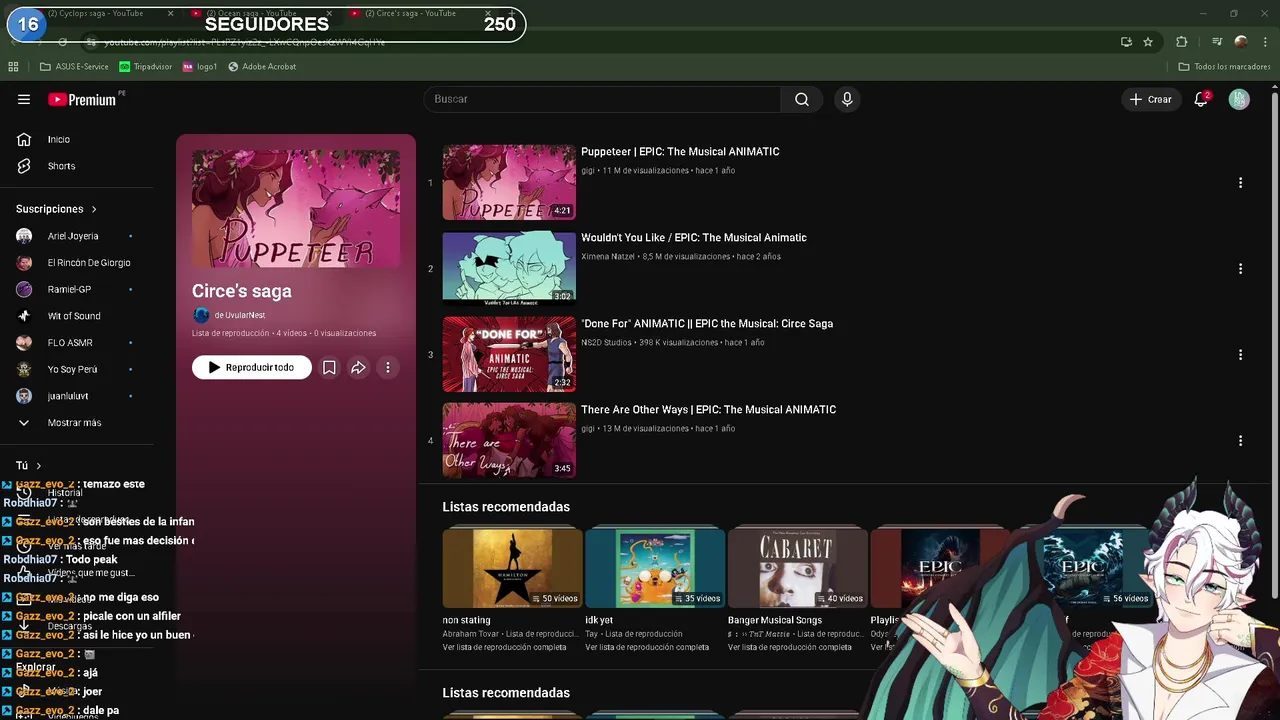This screenshot has width=1280, height=720.
Task: Open the YouTube hamburger guide menu
Action: pyautogui.click(x=24, y=99)
